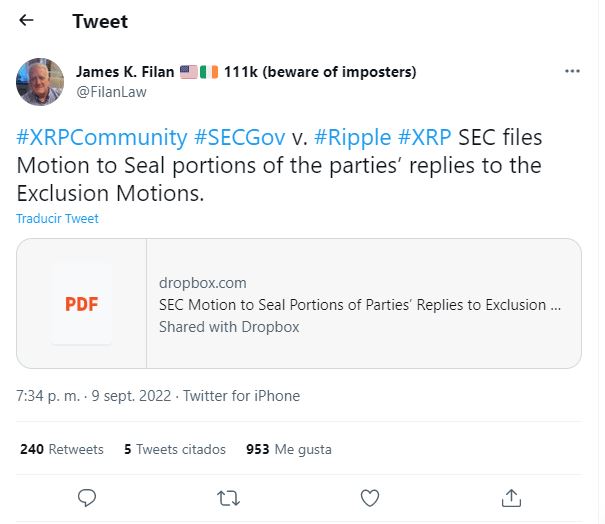
Task: Click the retweet arrows icon
Action: [x=228, y=497]
